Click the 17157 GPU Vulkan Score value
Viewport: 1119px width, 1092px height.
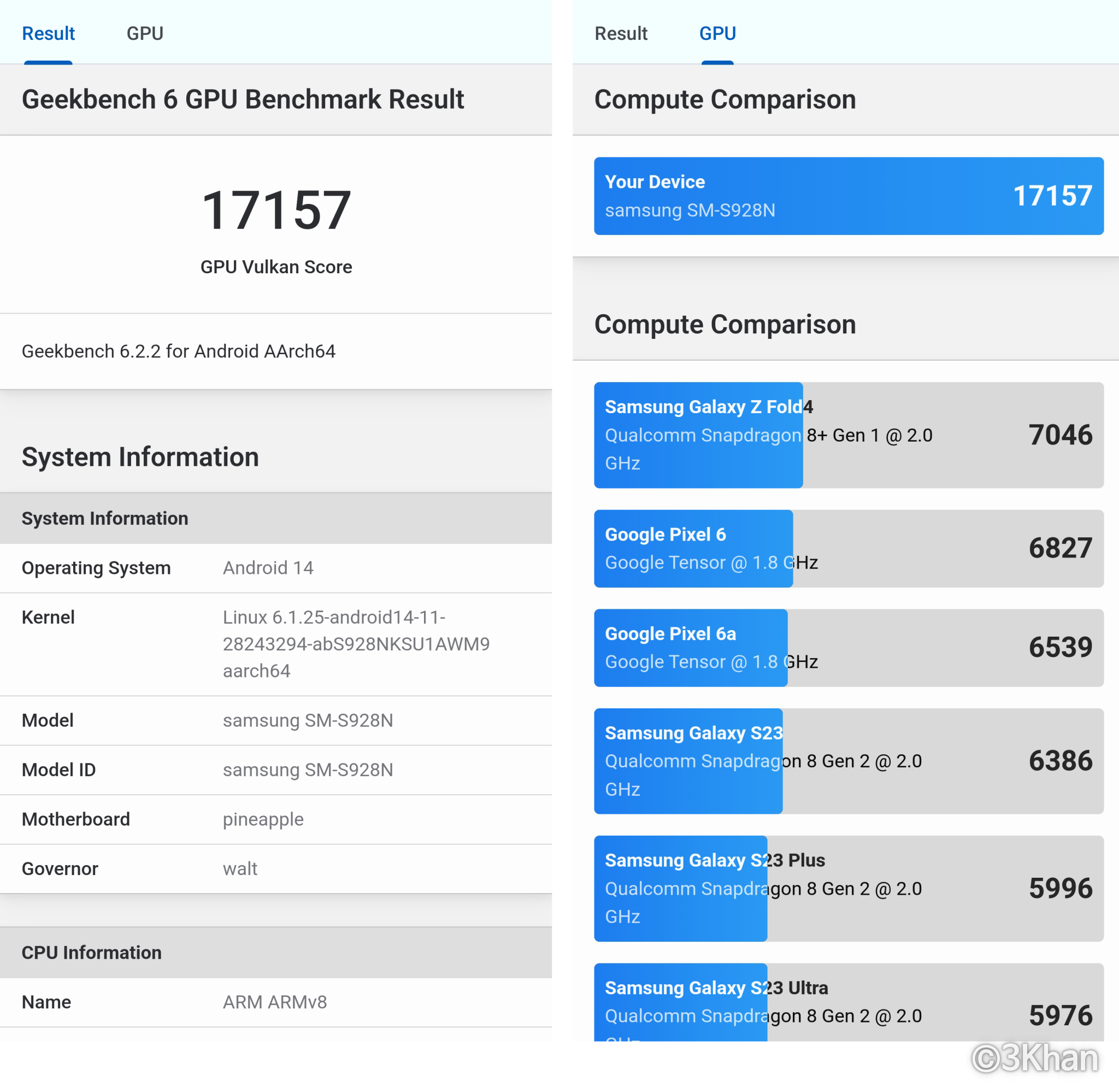(x=276, y=211)
